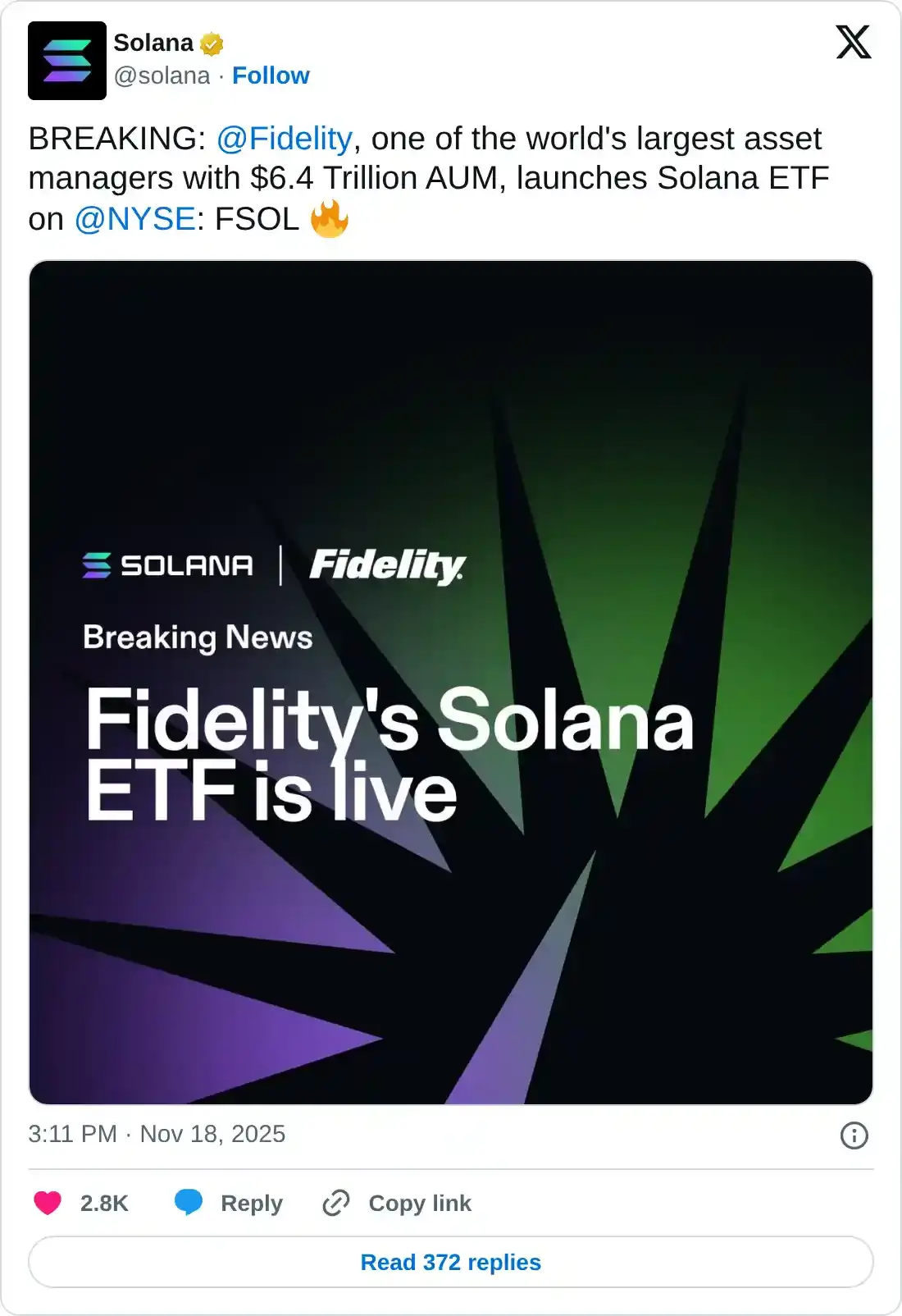Toggle following via the Follow button
The width and height of the screenshot is (902, 1316).
[271, 75]
